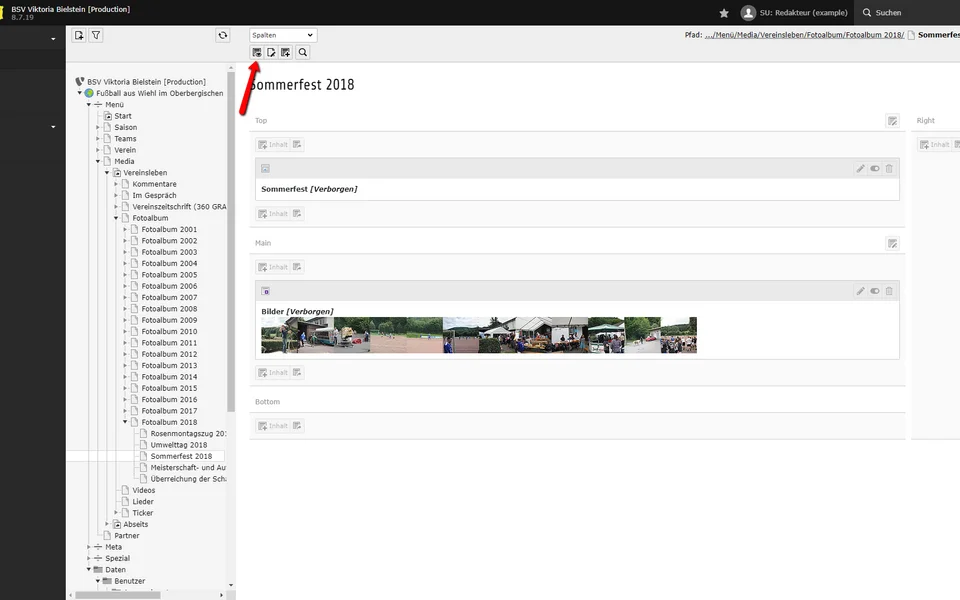Image resolution: width=960 pixels, height=600 pixels.
Task: Delete the Bilder content element
Action: pyautogui.click(x=889, y=291)
